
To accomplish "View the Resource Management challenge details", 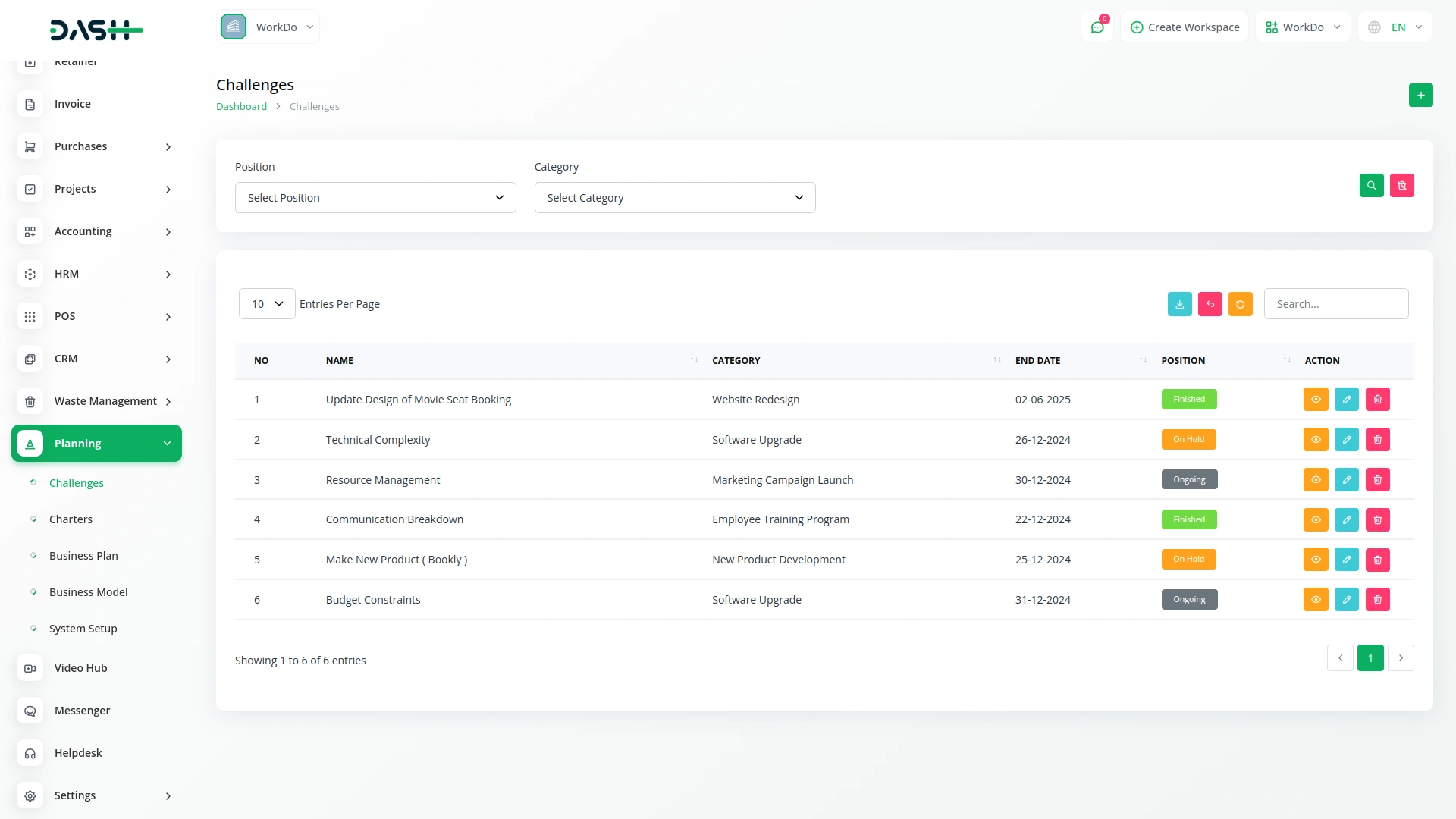I will point(1316,480).
